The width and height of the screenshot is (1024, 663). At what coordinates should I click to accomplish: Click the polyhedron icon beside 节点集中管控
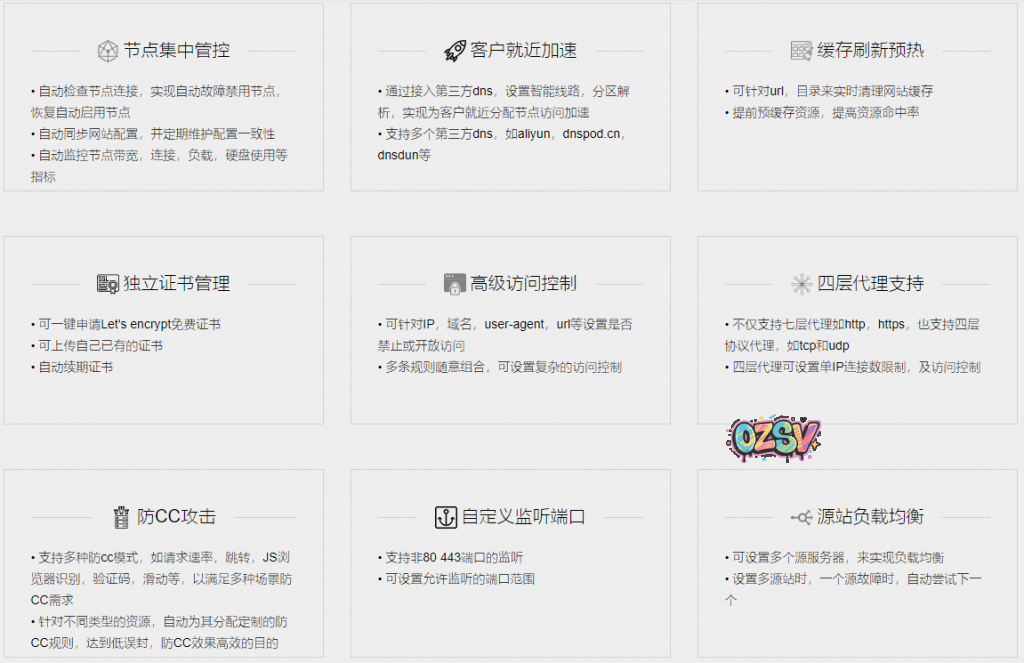(108, 51)
